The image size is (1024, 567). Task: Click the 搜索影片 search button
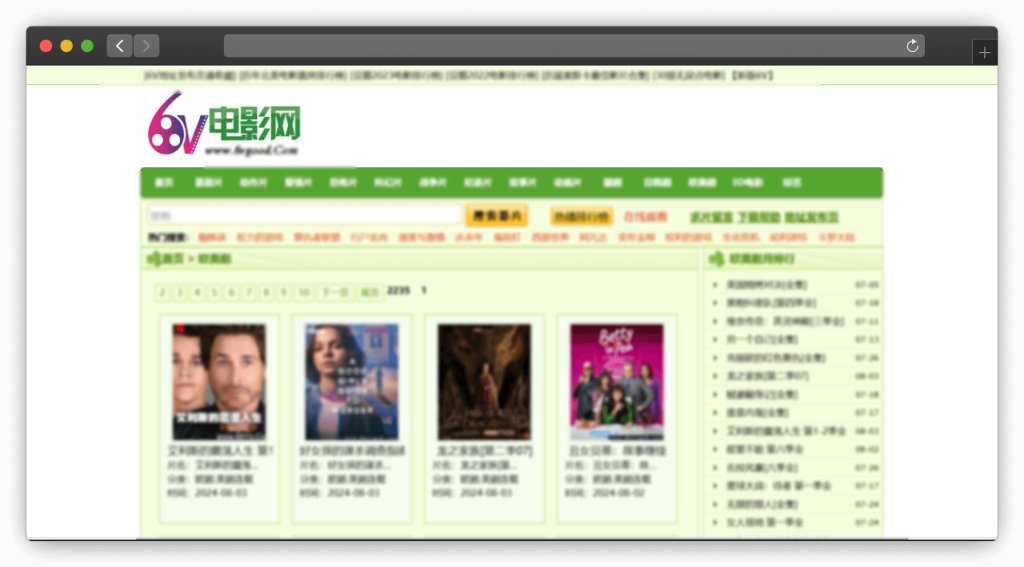pos(496,216)
